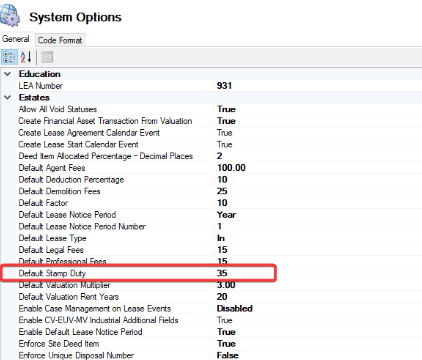422x360 pixels.
Task: Select the Default Lease Notice Period value
Action: click(226, 215)
